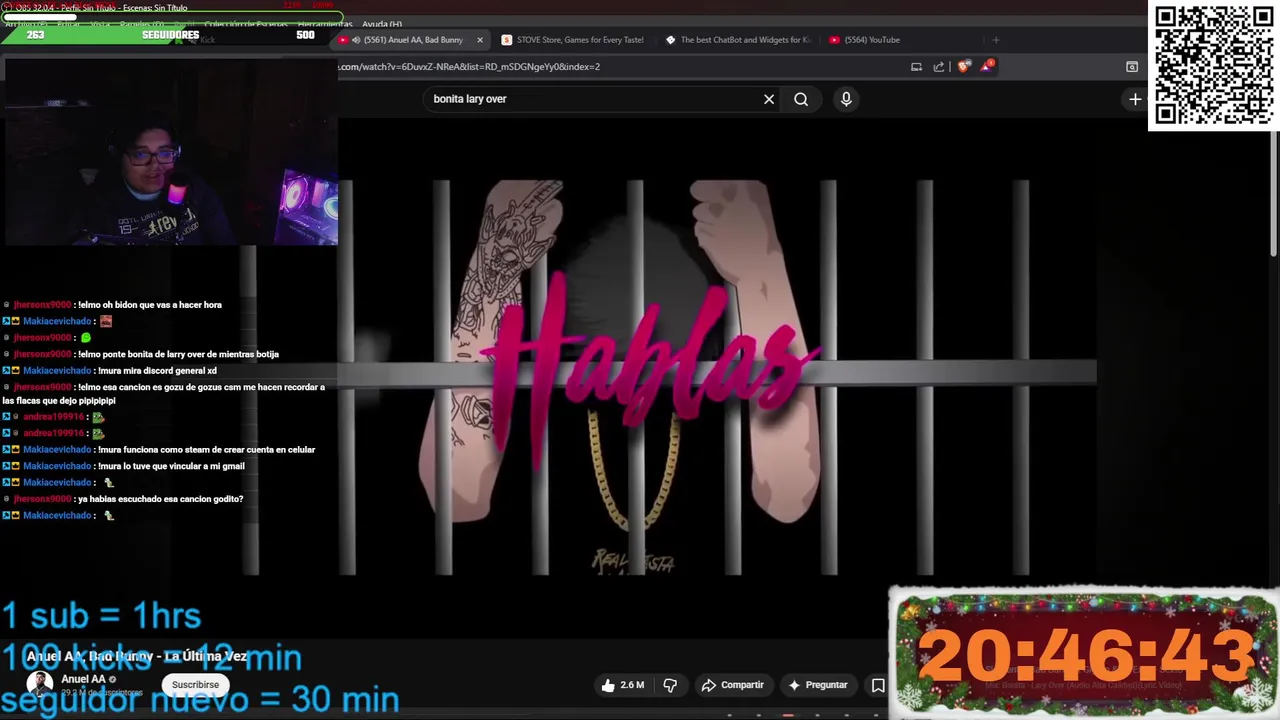Dislike the video with thumbs down
The image size is (1280, 720).
point(670,685)
